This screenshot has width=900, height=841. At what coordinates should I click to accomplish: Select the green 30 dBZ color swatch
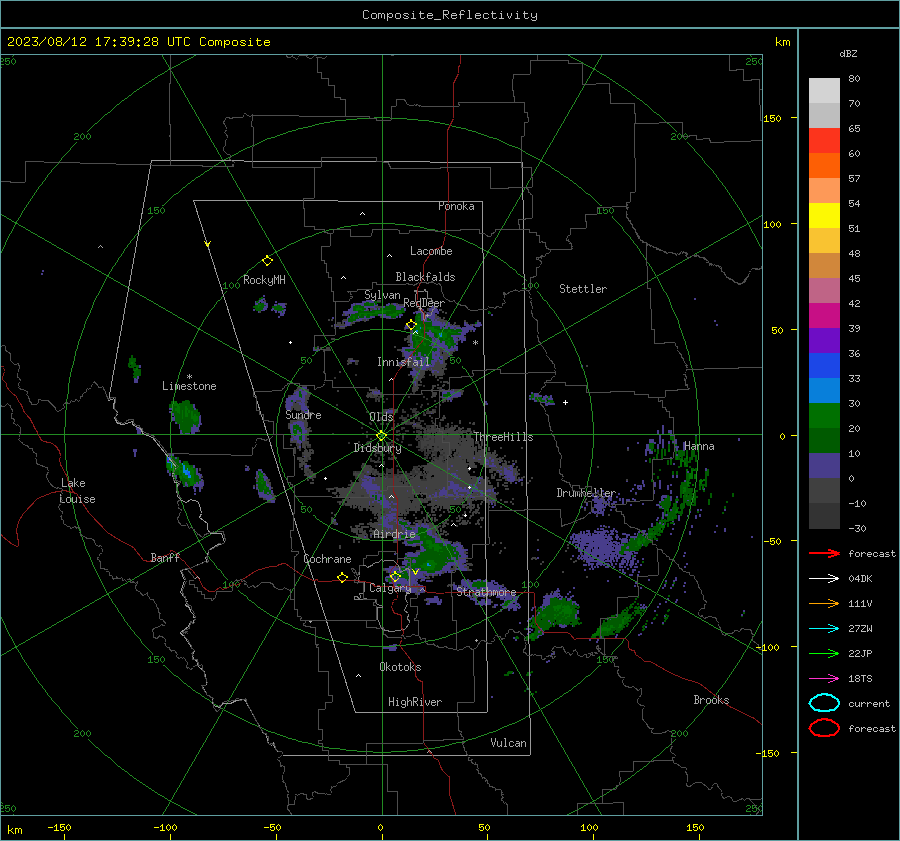(x=824, y=416)
